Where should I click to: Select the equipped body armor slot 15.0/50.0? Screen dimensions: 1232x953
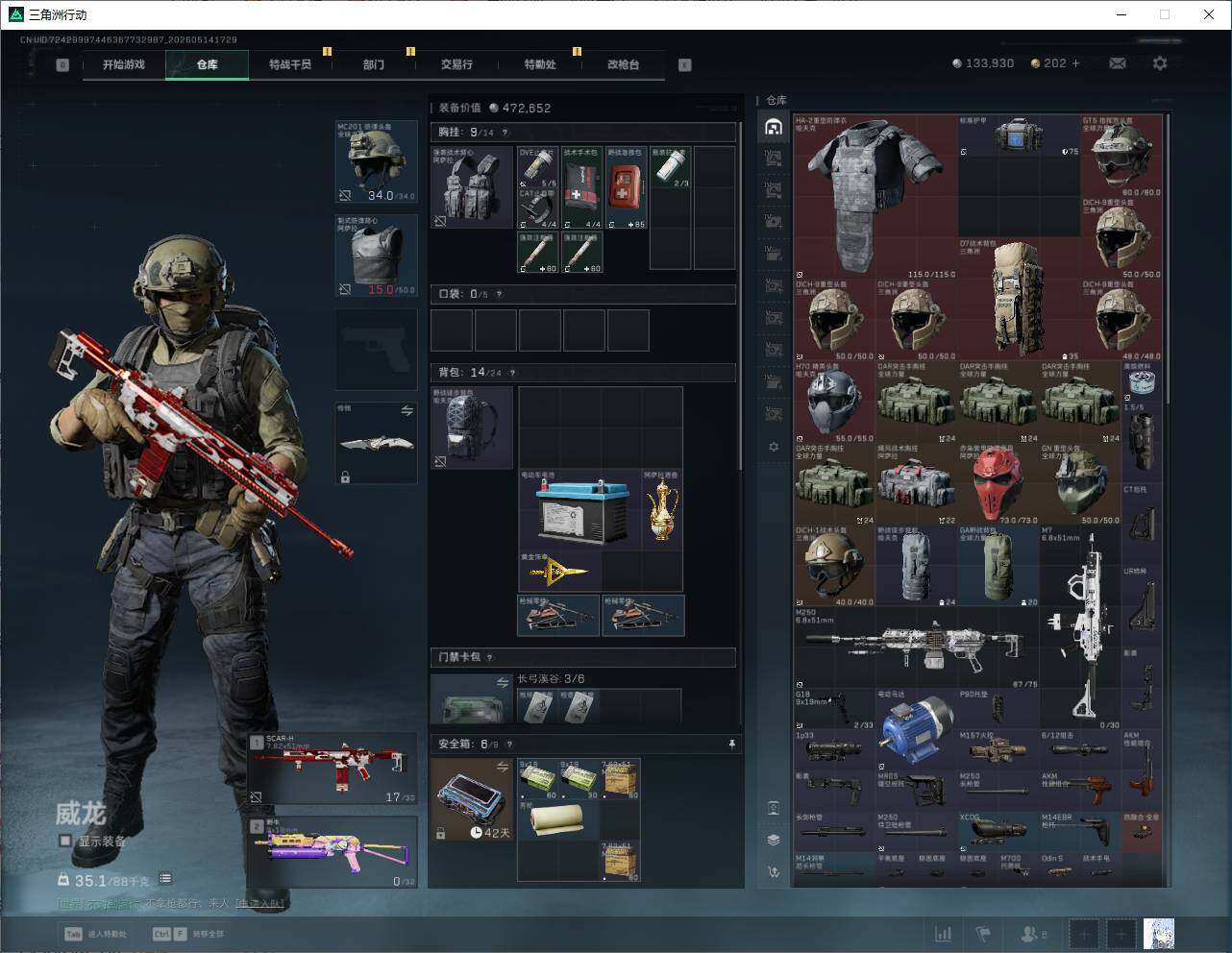376,256
